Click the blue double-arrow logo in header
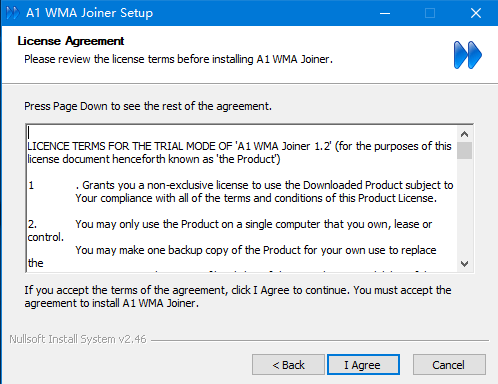The width and height of the screenshot is (498, 384). click(x=467, y=55)
